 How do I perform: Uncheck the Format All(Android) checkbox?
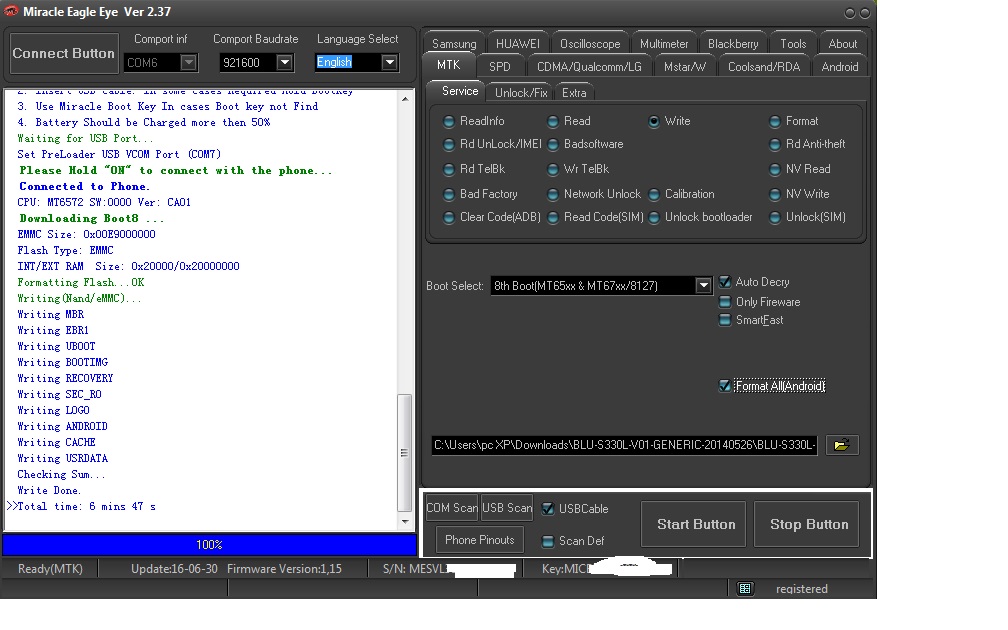pos(724,386)
